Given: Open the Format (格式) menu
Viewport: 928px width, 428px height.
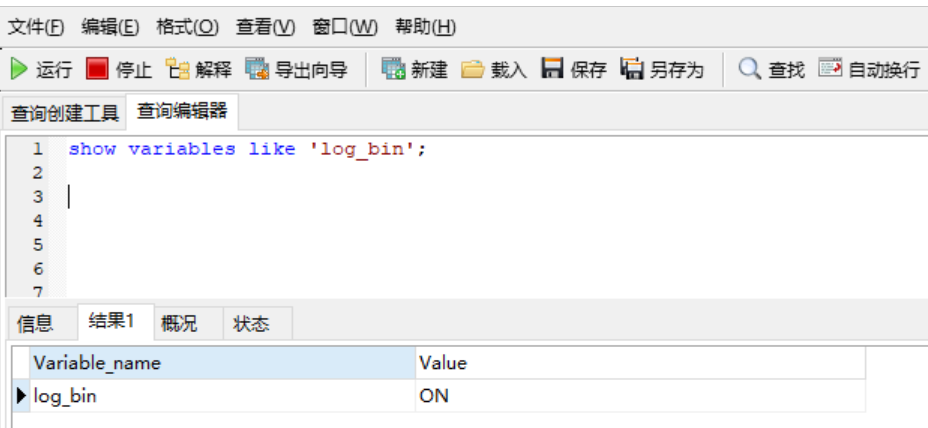Looking at the screenshot, I should (187, 26).
